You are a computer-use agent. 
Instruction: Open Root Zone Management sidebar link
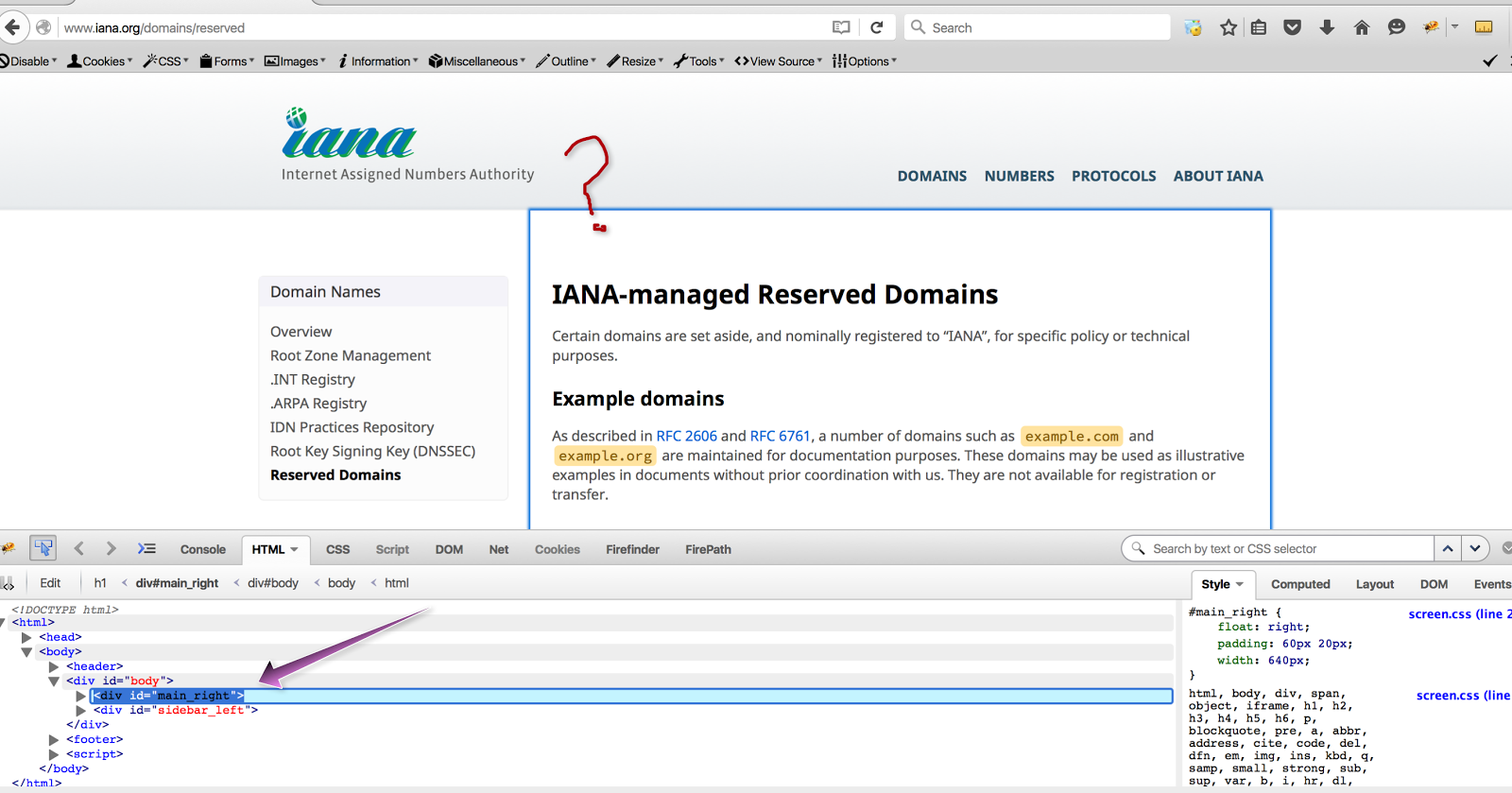pos(351,355)
